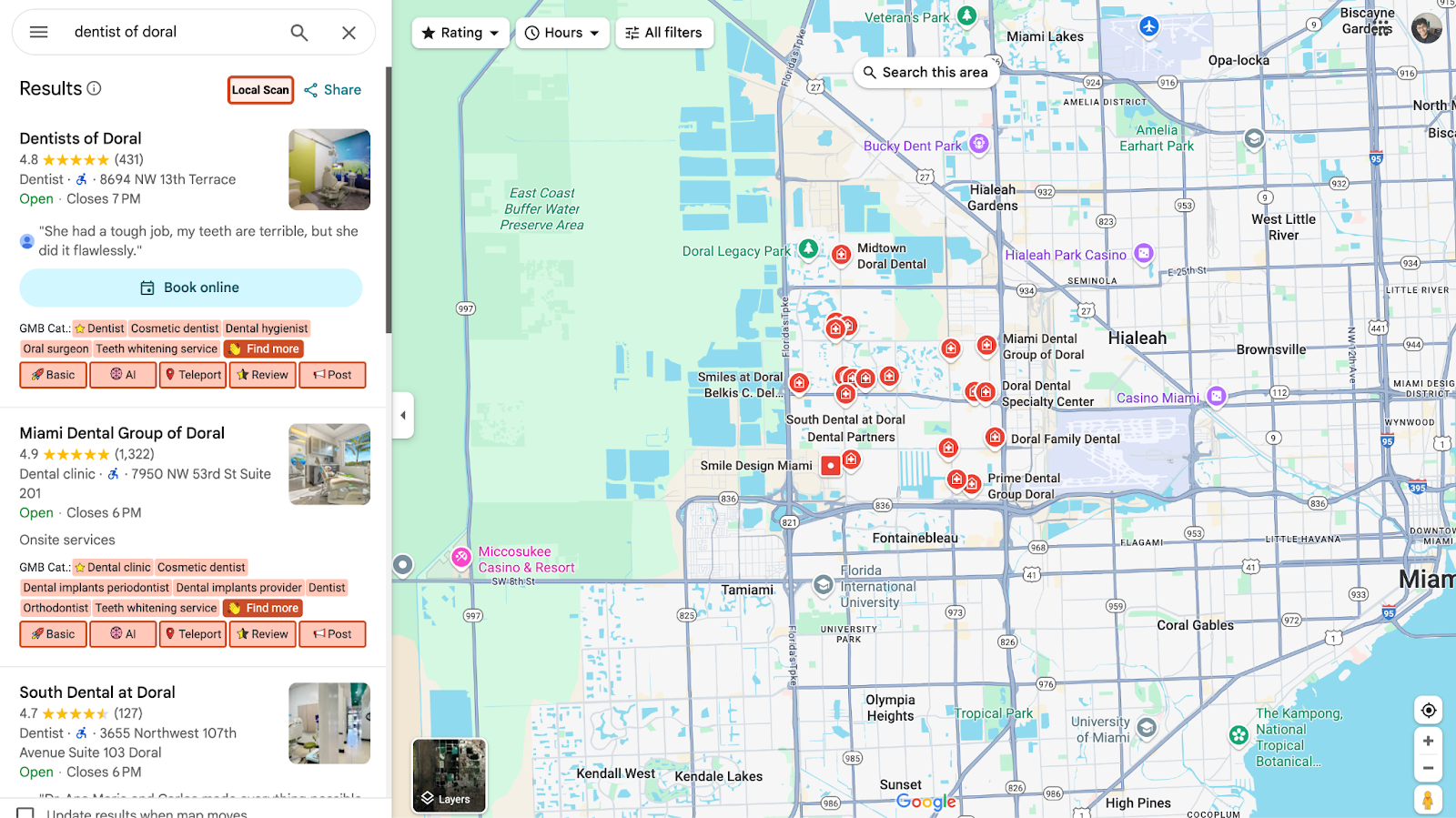Click in the search text field
The width and height of the screenshot is (1456, 818).
tap(173, 33)
